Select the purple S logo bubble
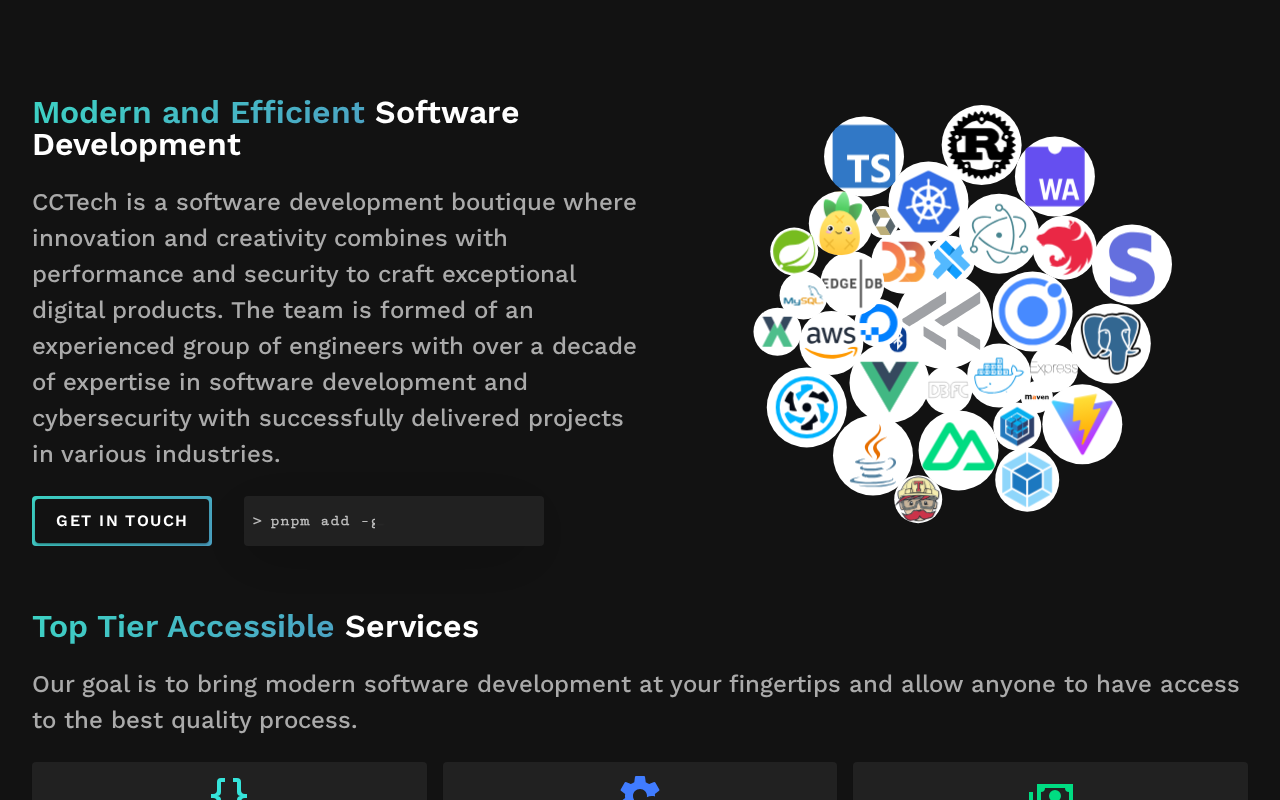Image resolution: width=1280 pixels, height=800 pixels. point(1132,264)
